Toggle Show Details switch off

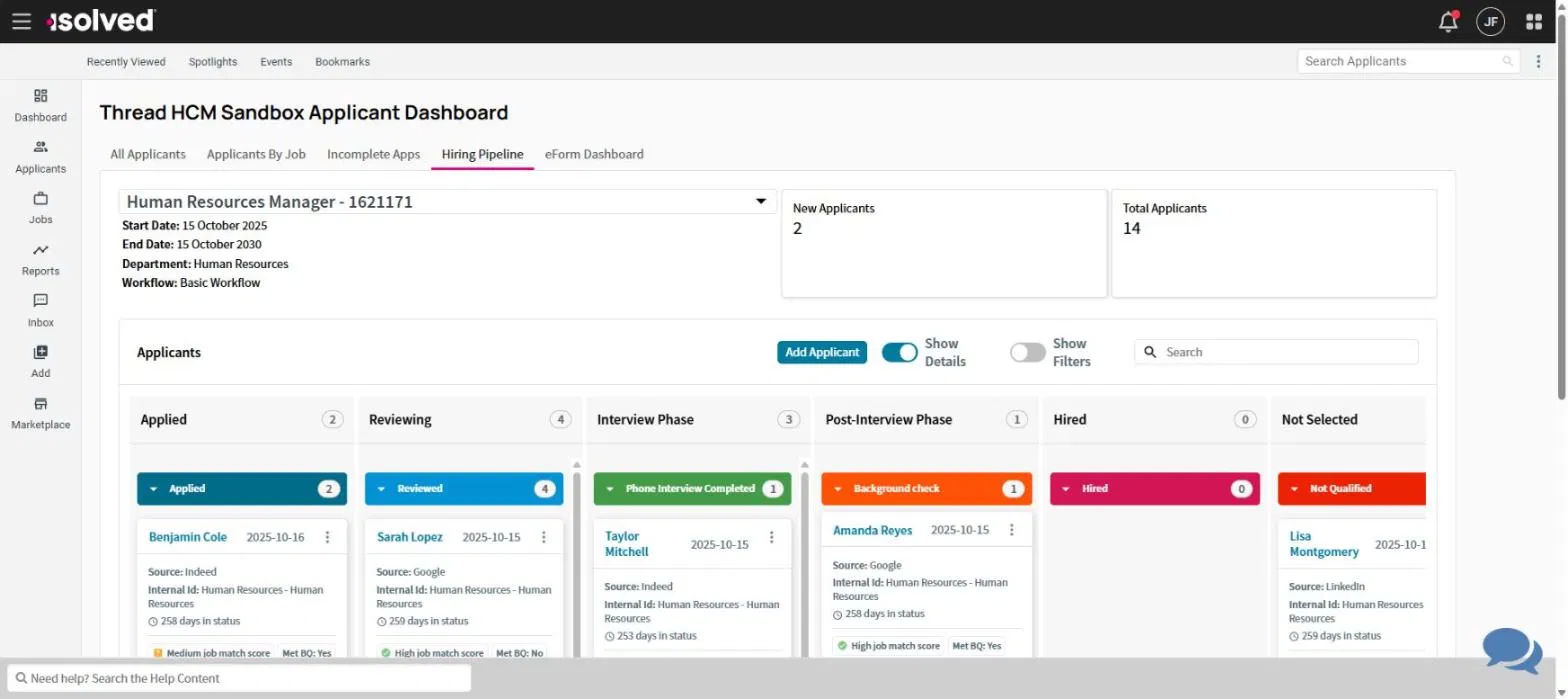coord(899,352)
